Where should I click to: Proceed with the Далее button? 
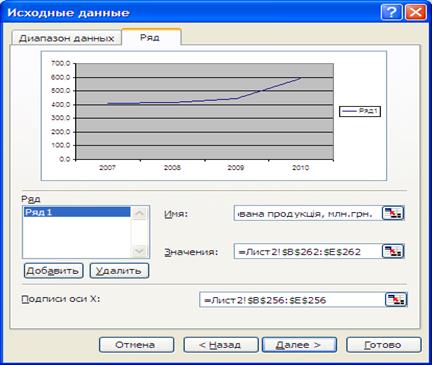(x=299, y=345)
